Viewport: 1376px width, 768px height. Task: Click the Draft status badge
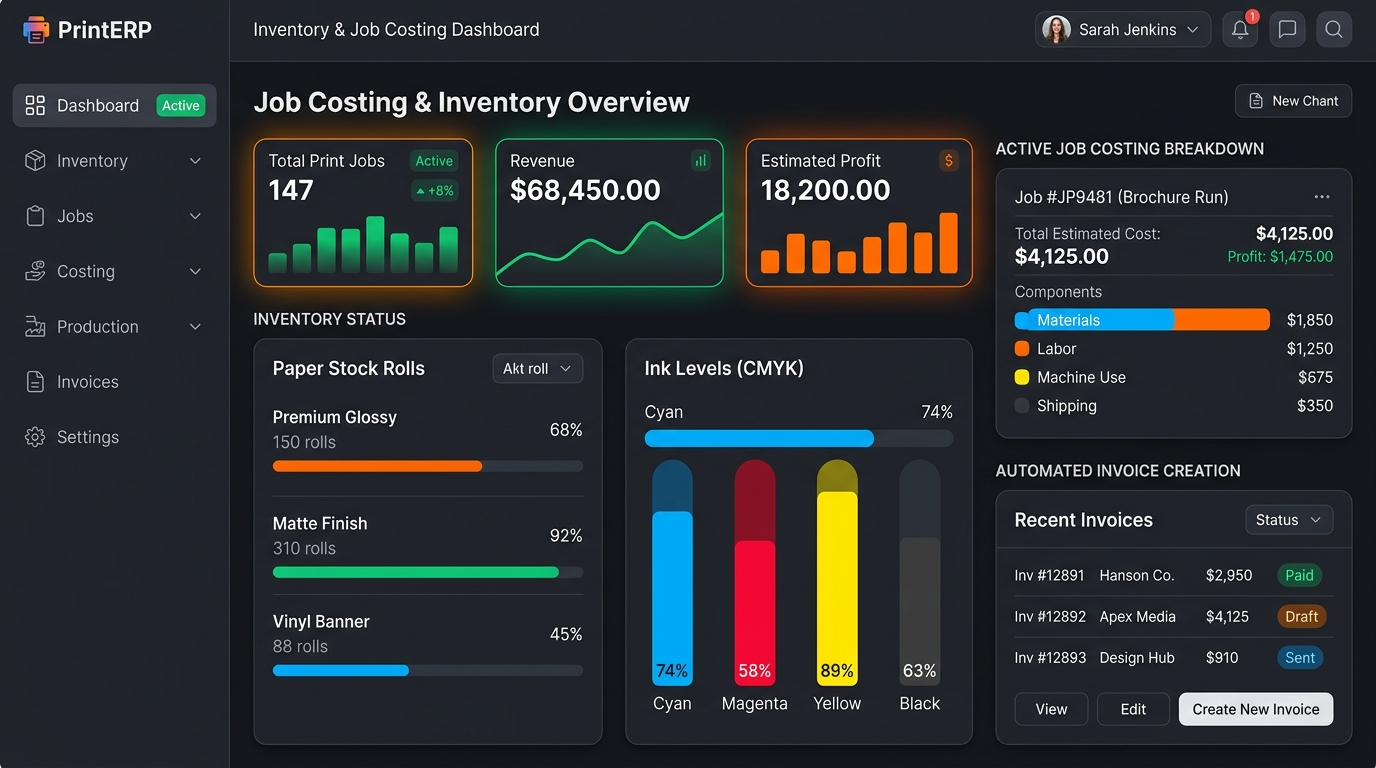[x=1302, y=616]
